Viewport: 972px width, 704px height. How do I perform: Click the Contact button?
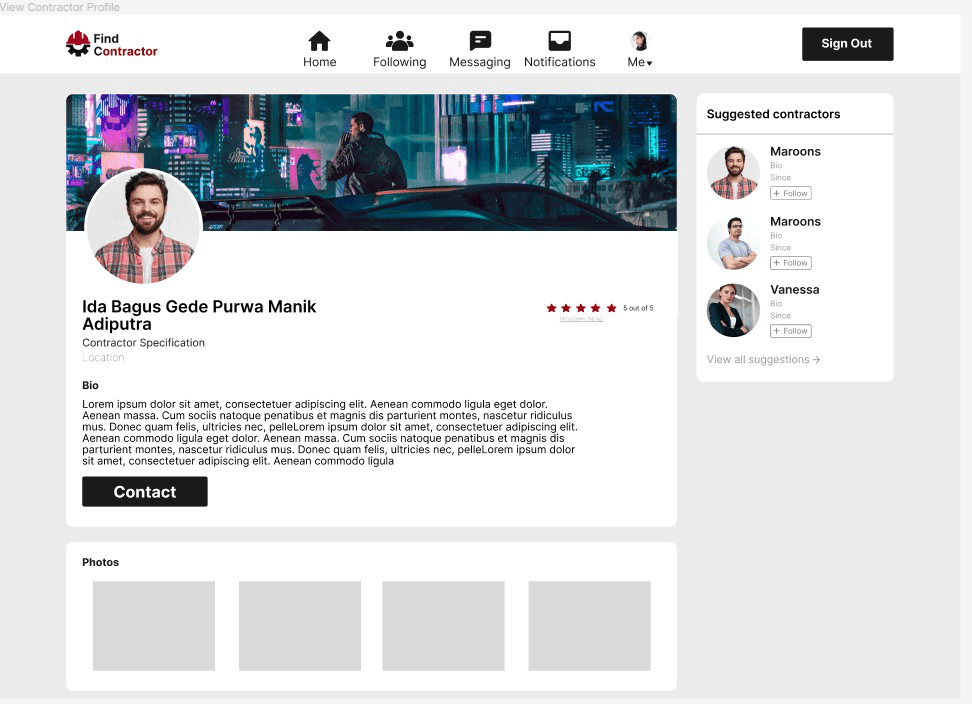144,491
